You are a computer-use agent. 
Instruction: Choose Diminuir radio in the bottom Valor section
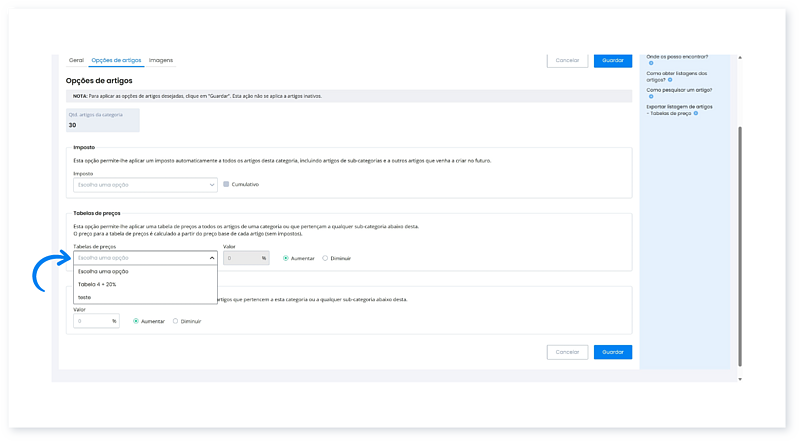click(176, 321)
